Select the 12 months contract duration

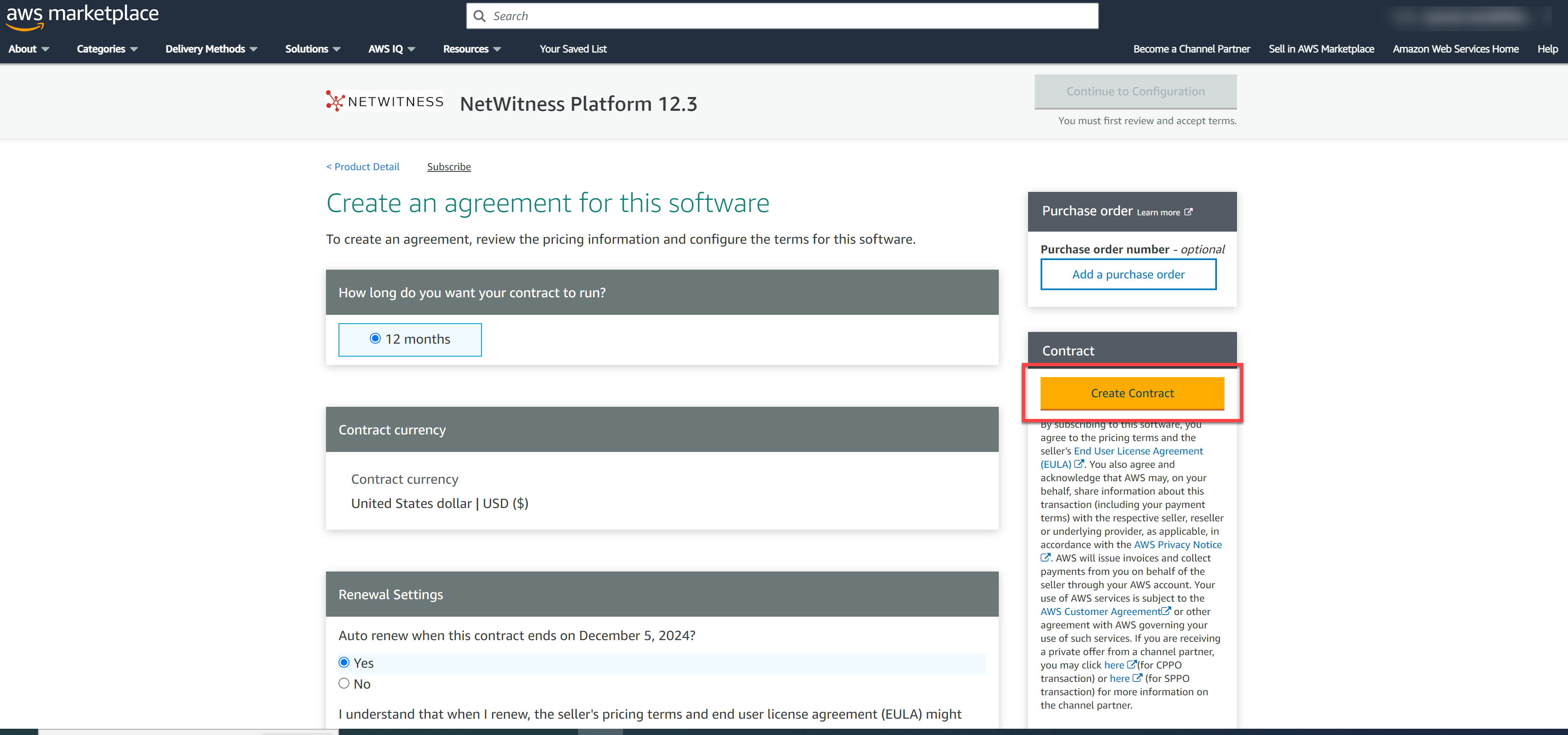click(375, 339)
